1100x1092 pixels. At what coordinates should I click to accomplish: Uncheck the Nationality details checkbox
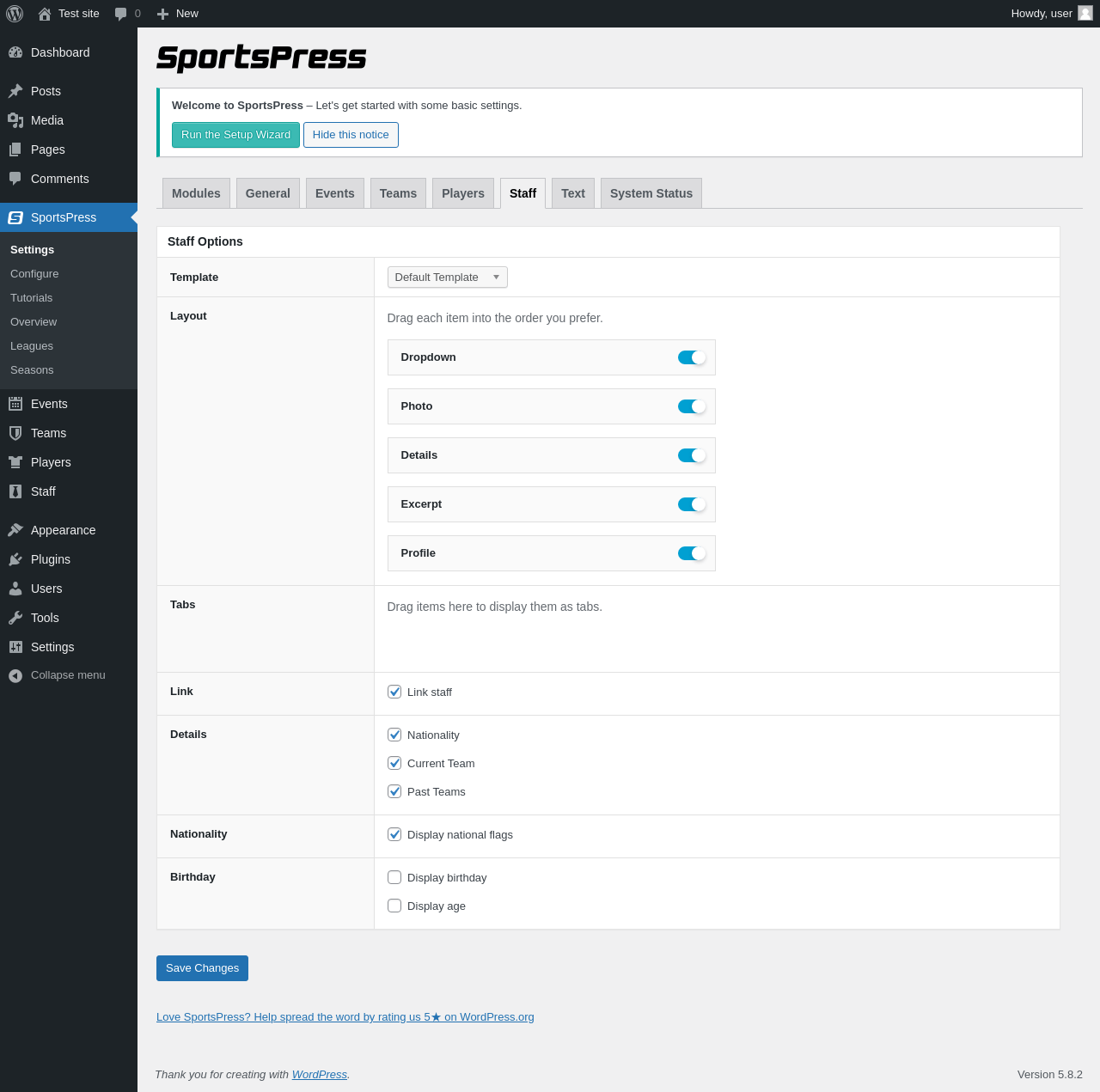(394, 735)
